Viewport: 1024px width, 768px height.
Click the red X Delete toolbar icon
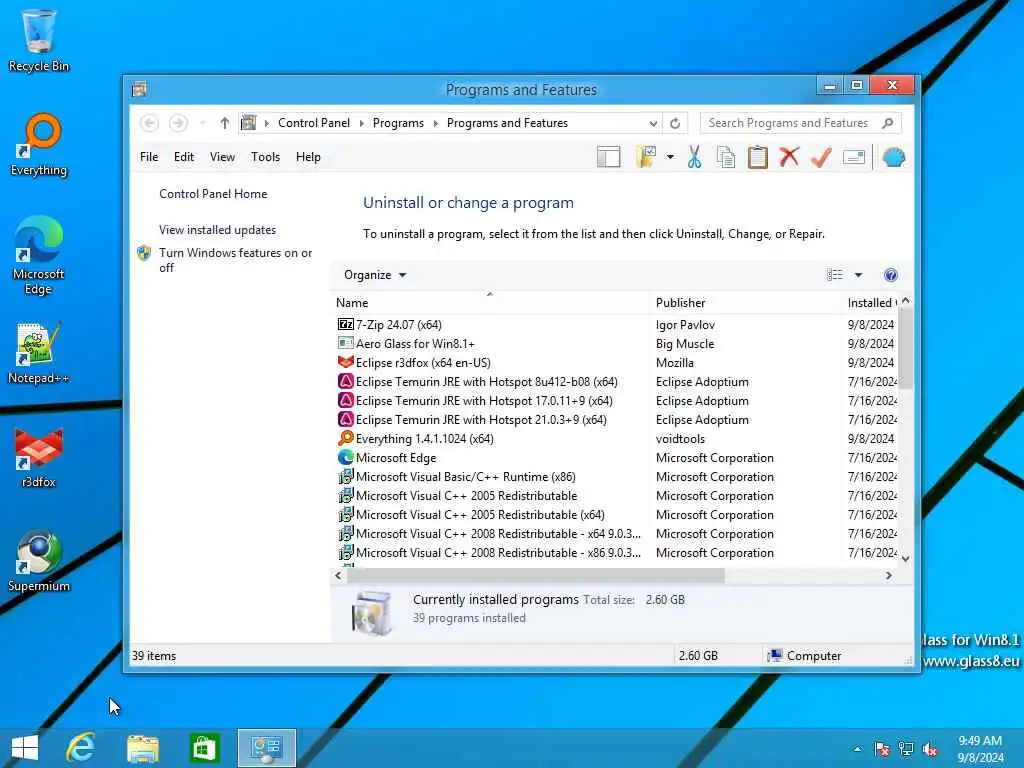pyautogui.click(x=789, y=157)
